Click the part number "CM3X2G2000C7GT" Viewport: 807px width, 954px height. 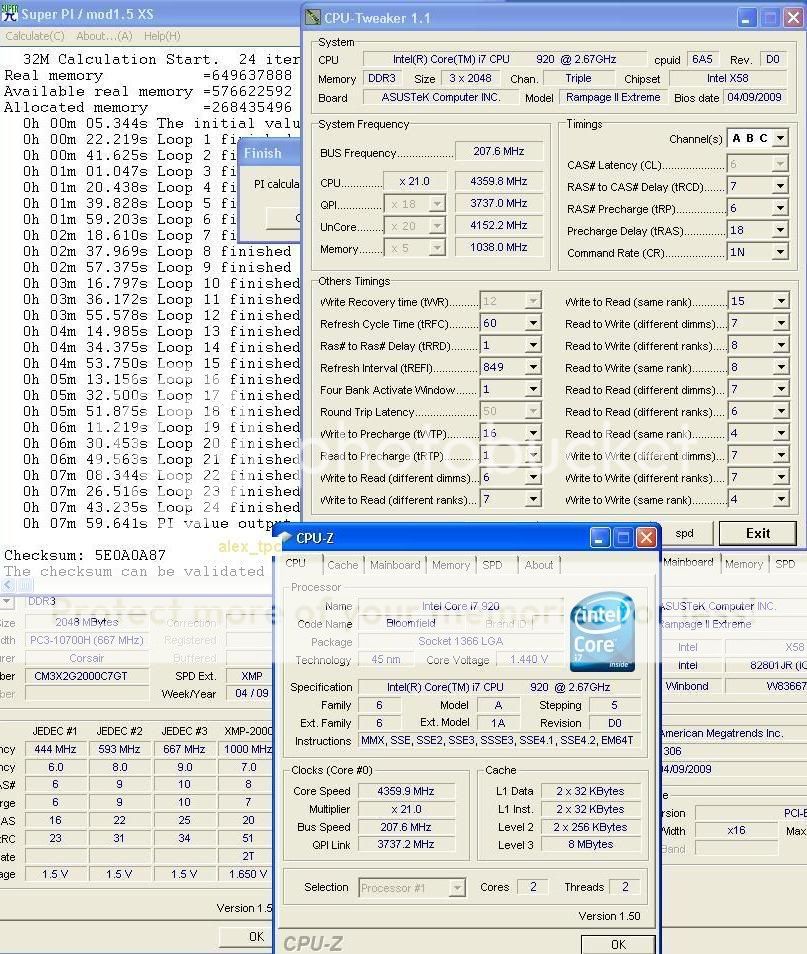(x=81, y=676)
